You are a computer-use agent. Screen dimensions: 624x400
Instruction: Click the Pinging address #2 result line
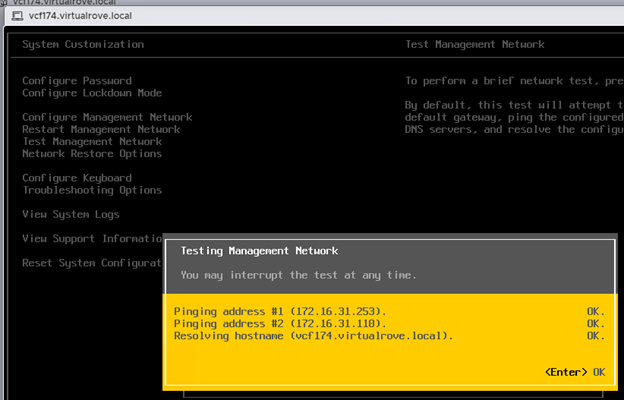click(280, 323)
